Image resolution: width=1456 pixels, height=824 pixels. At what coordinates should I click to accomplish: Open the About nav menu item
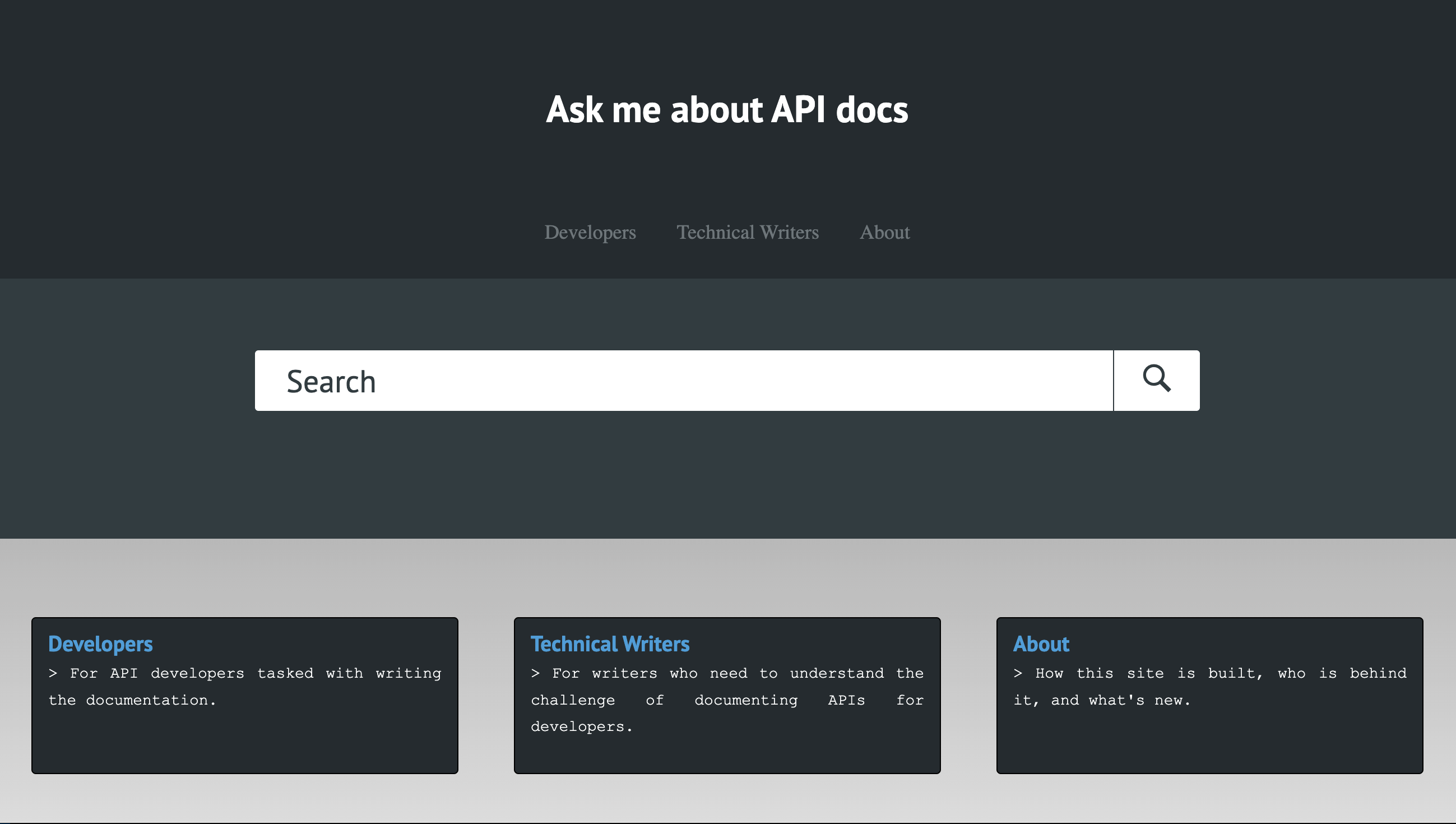pos(885,232)
